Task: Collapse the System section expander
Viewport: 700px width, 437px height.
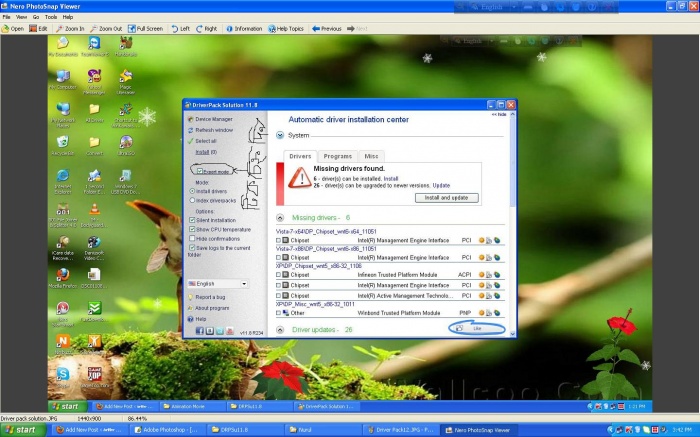Action: point(280,135)
